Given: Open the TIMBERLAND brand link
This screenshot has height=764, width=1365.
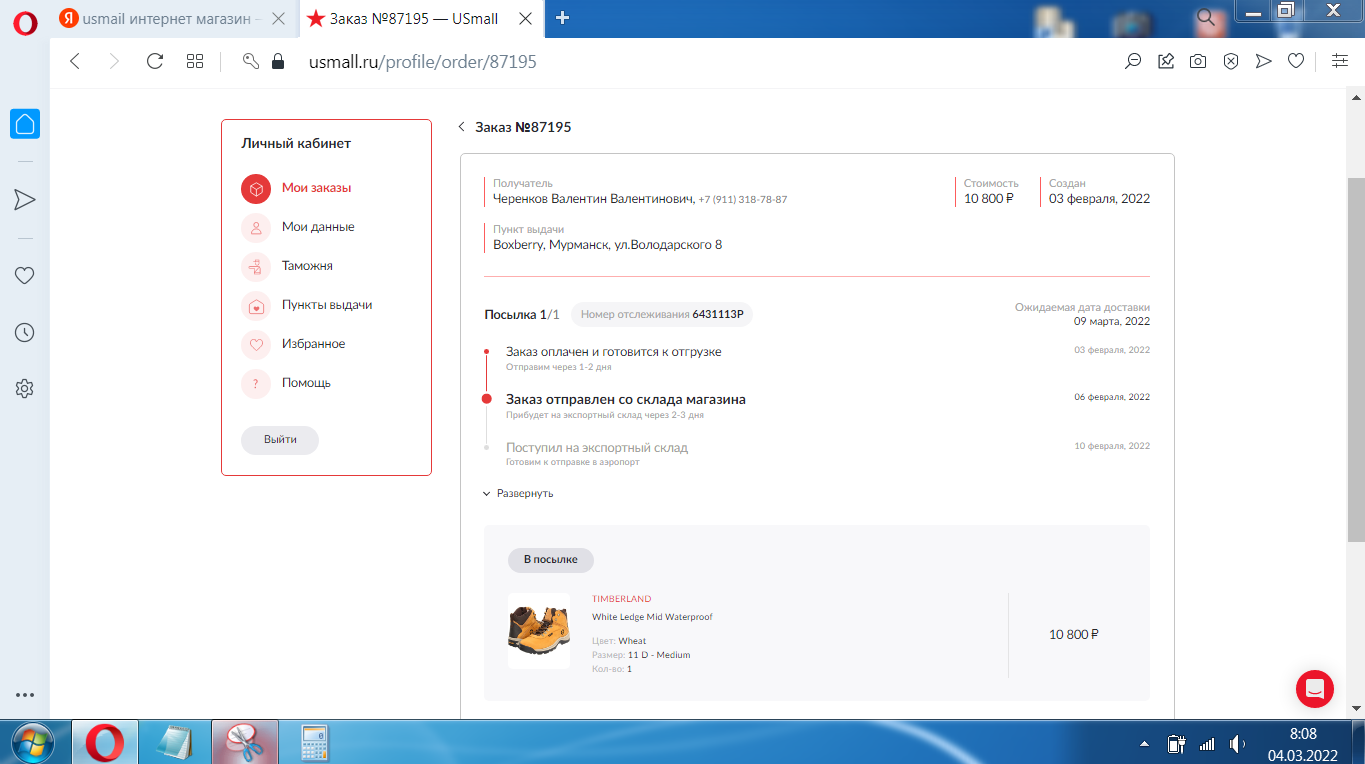Looking at the screenshot, I should tap(621, 599).
